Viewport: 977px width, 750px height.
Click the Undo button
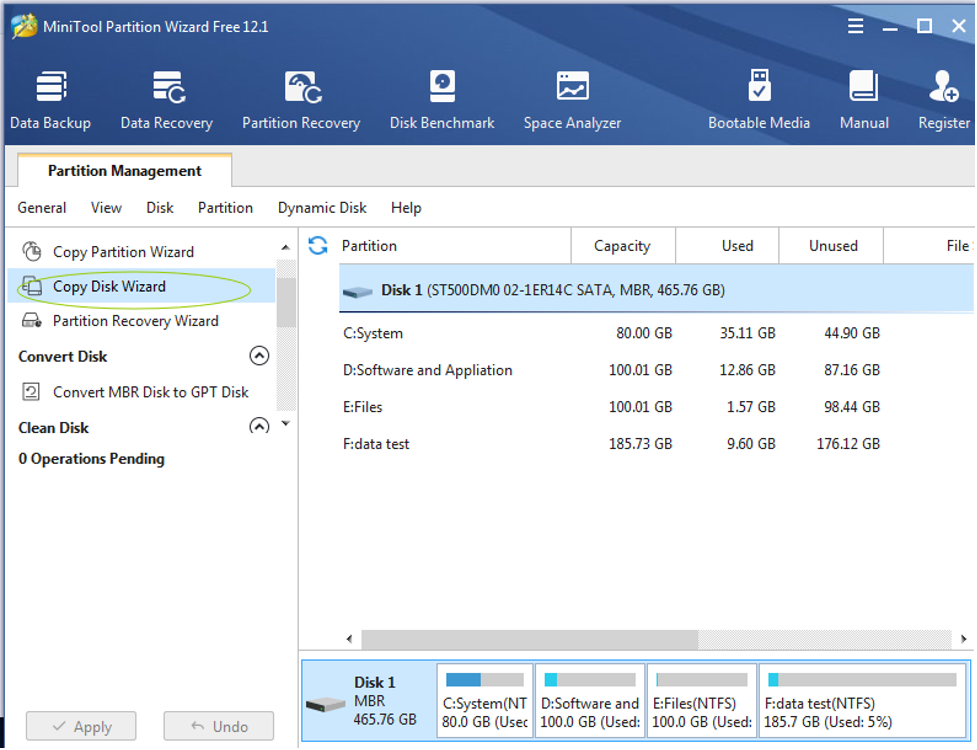(x=219, y=726)
